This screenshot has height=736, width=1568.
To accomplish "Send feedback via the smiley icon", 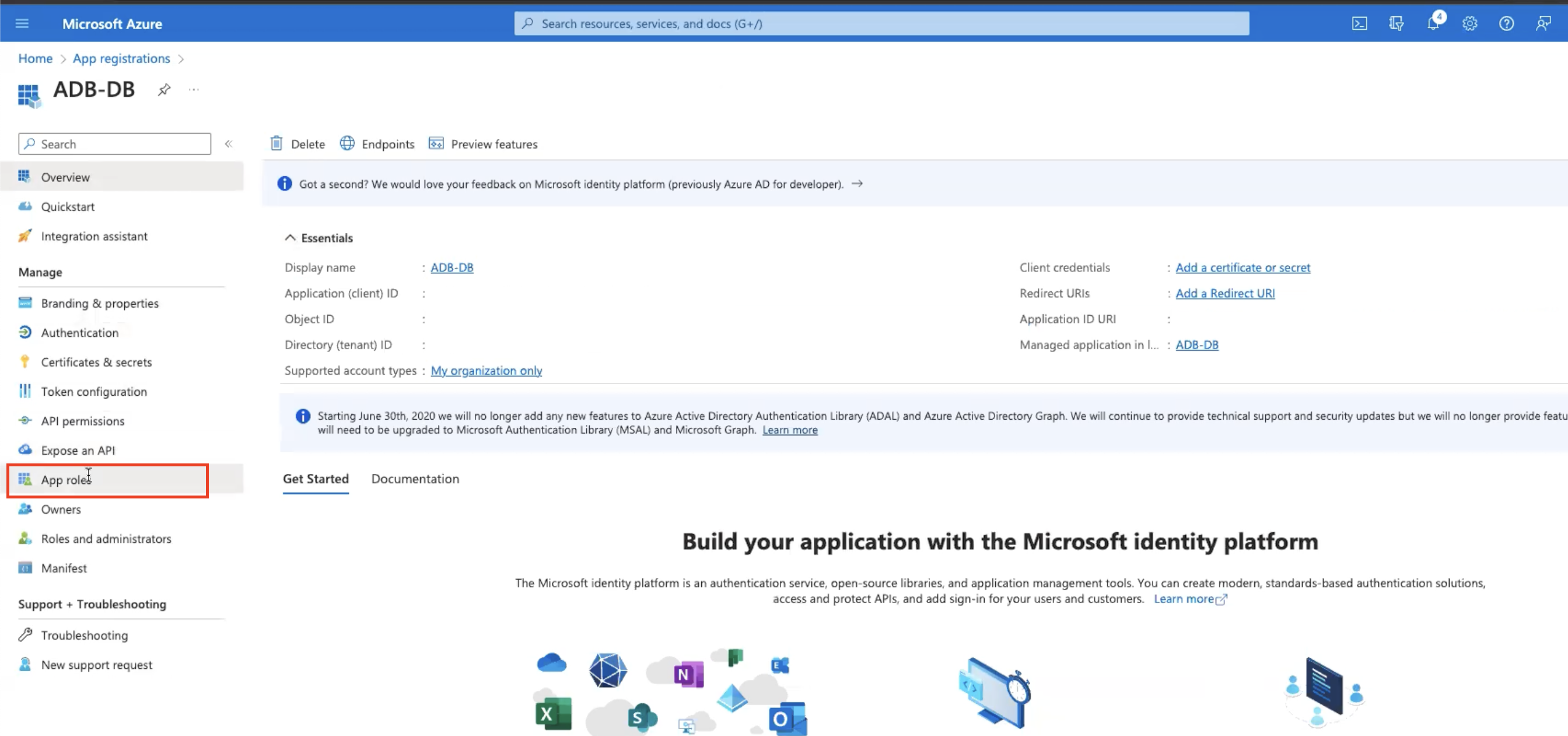I will pos(1543,23).
